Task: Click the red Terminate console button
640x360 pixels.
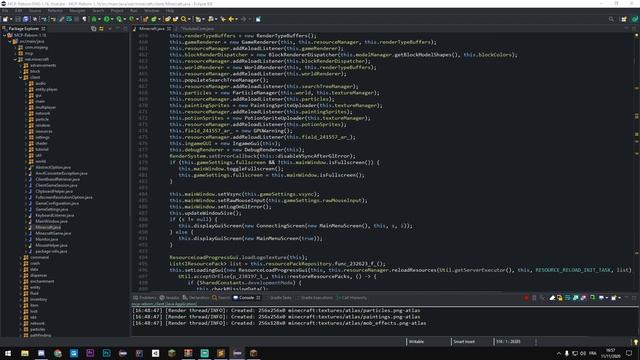Action: [526, 298]
